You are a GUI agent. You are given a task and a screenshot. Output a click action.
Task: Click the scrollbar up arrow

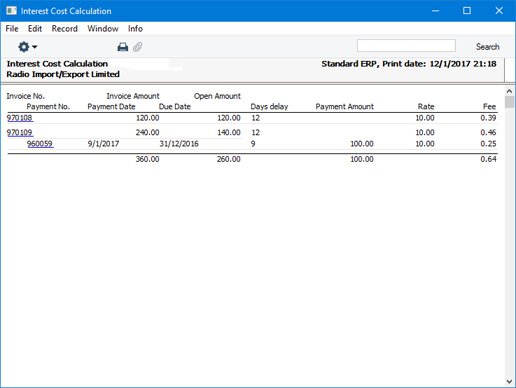[509, 91]
